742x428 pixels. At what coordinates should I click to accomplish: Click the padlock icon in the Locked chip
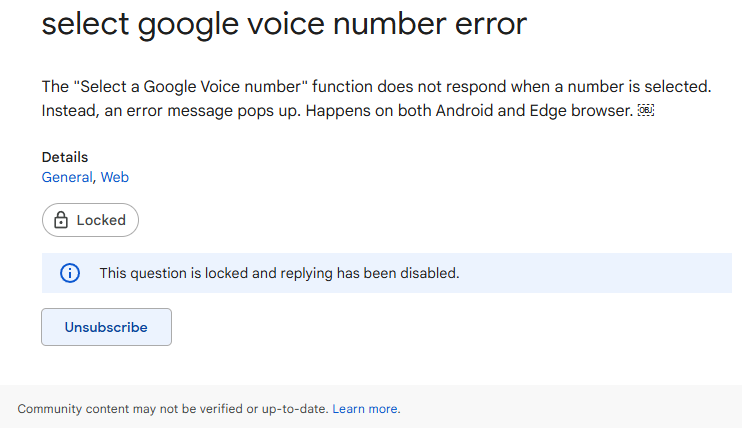[x=61, y=220]
